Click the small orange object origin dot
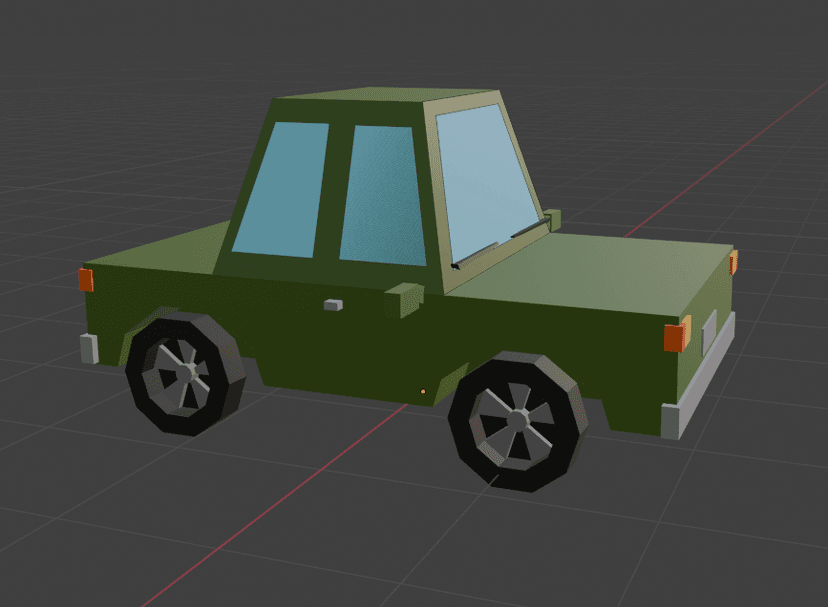This screenshot has height=607, width=828. click(423, 390)
